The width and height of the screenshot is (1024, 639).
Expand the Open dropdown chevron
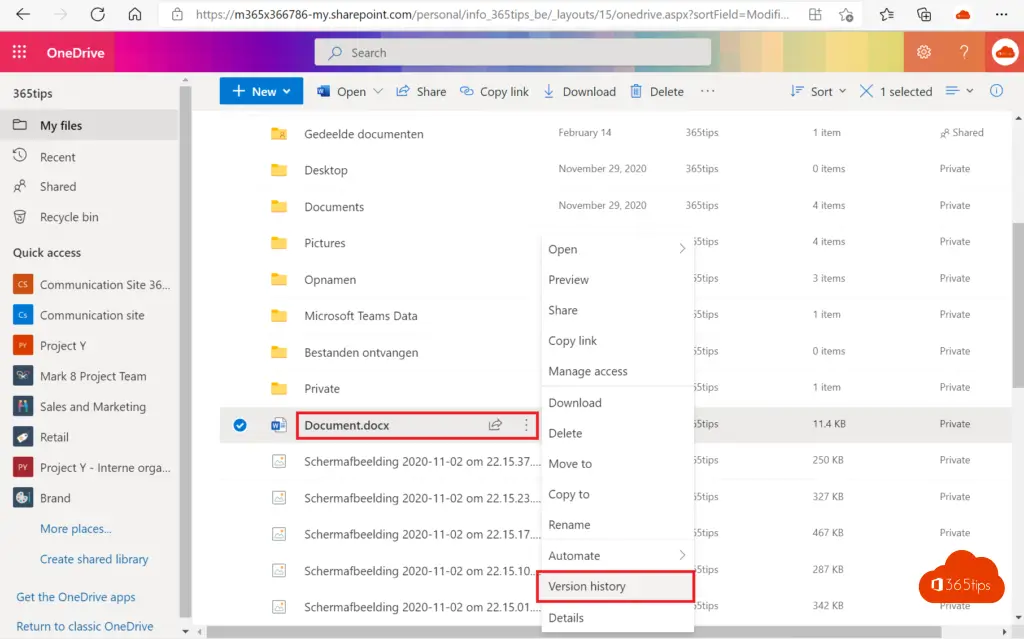(x=377, y=91)
